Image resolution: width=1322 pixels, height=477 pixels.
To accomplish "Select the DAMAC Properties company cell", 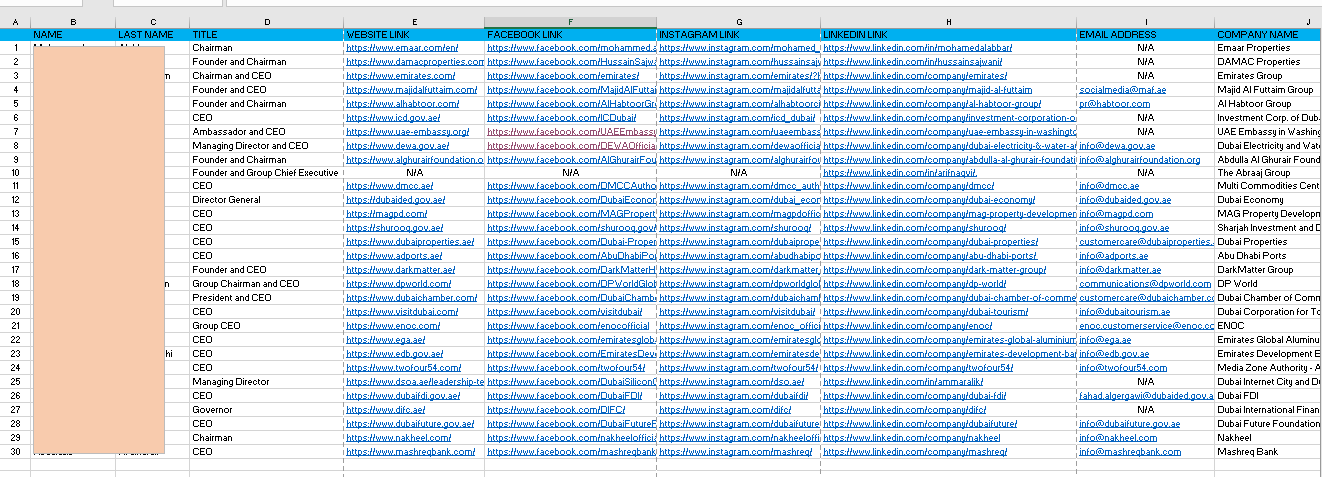I will tap(1268, 61).
